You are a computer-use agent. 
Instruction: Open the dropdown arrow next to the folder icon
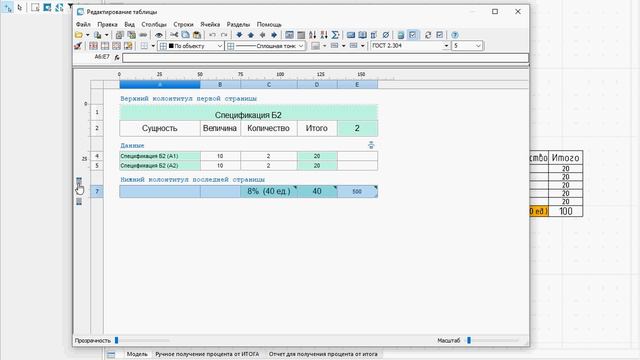click(x=87, y=35)
